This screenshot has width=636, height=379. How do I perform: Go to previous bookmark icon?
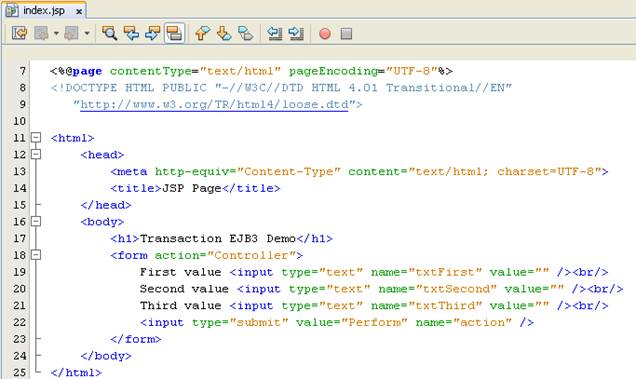click(x=202, y=33)
